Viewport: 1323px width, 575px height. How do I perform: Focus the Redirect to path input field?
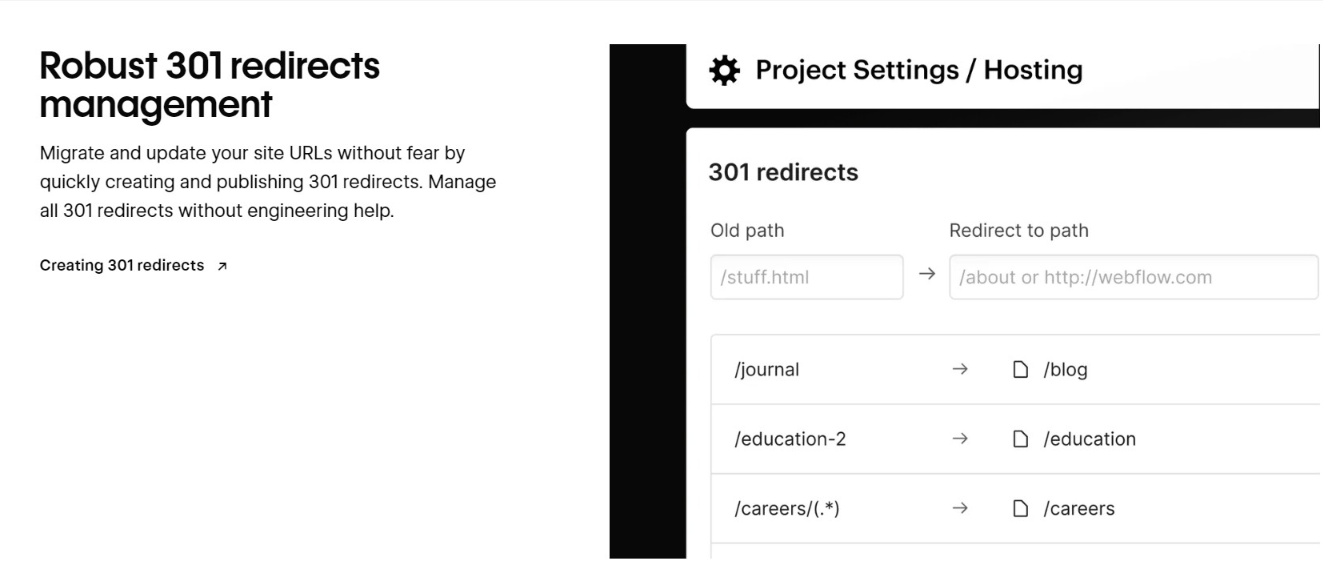pyautogui.click(x=1133, y=278)
